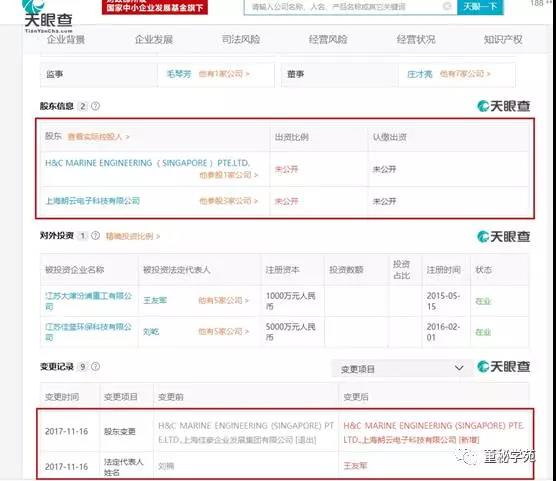View the one company linked to 毛琴芳

click(224, 74)
